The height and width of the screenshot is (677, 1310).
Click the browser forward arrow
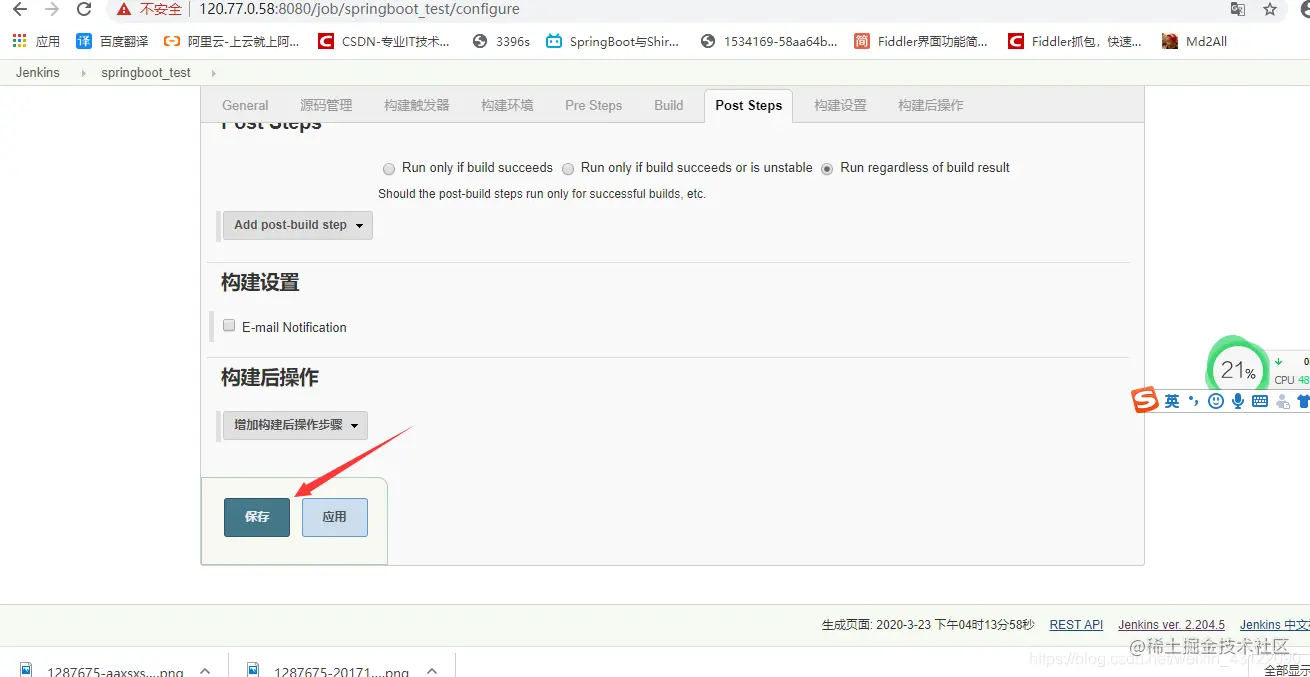52,9
